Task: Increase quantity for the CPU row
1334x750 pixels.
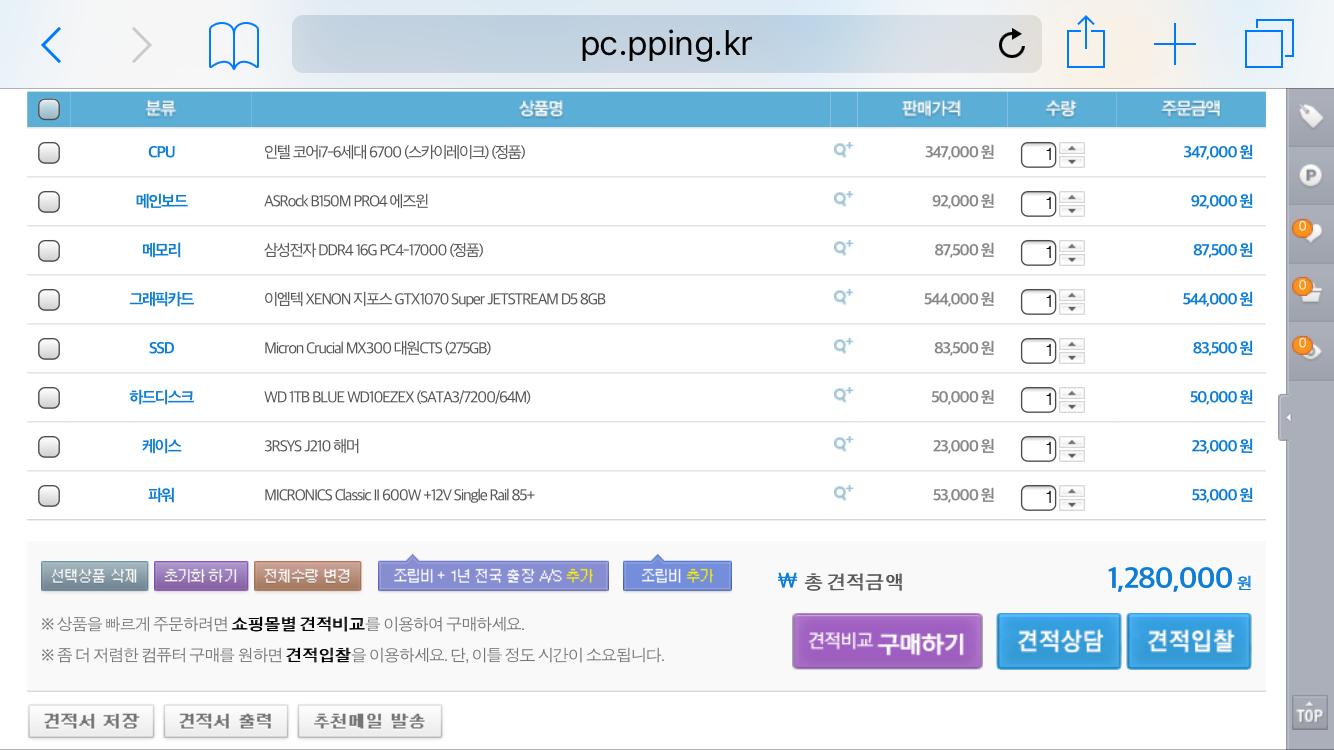Action: pos(1073,148)
